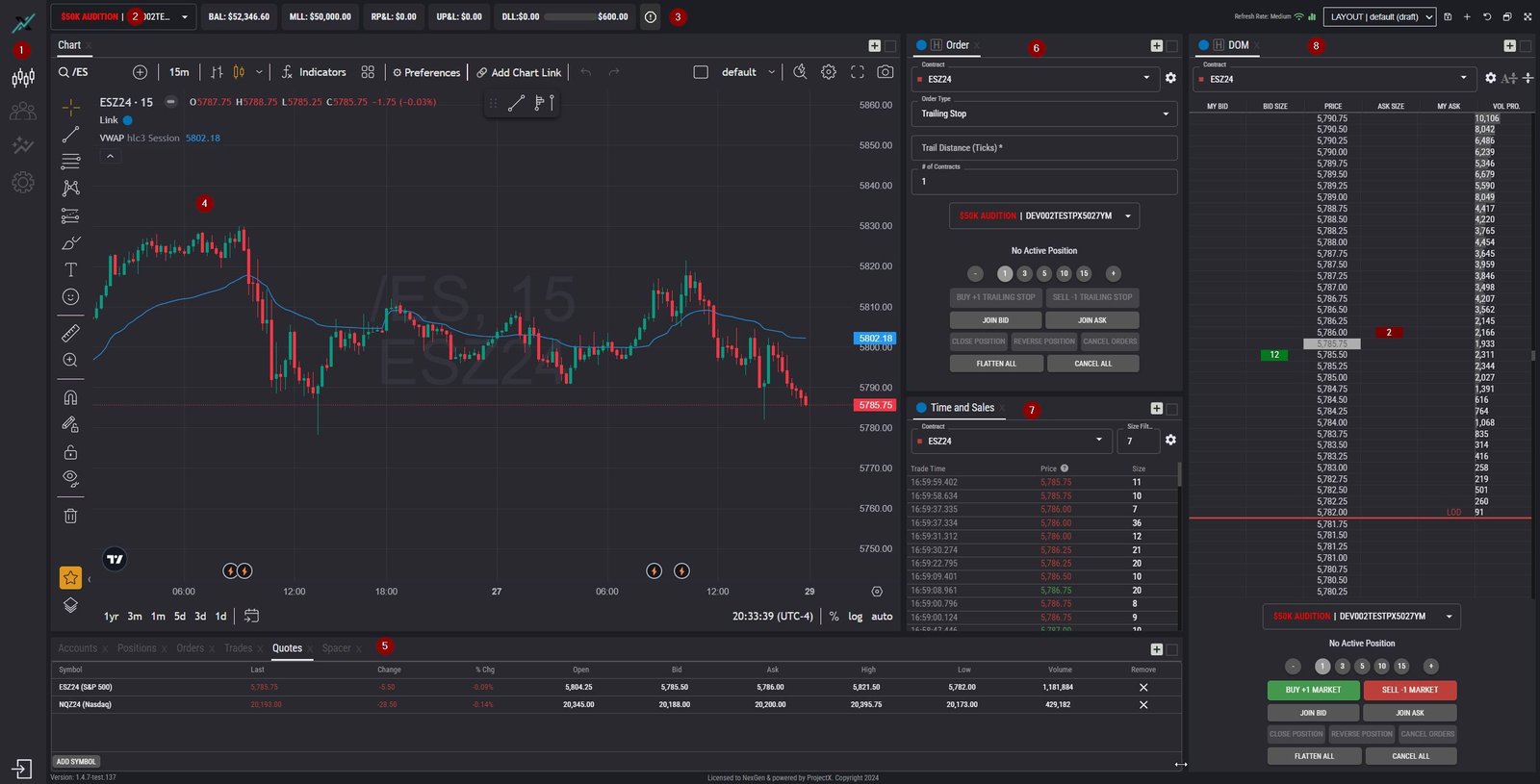Select the crosshair cursor tool on chart

point(70,107)
